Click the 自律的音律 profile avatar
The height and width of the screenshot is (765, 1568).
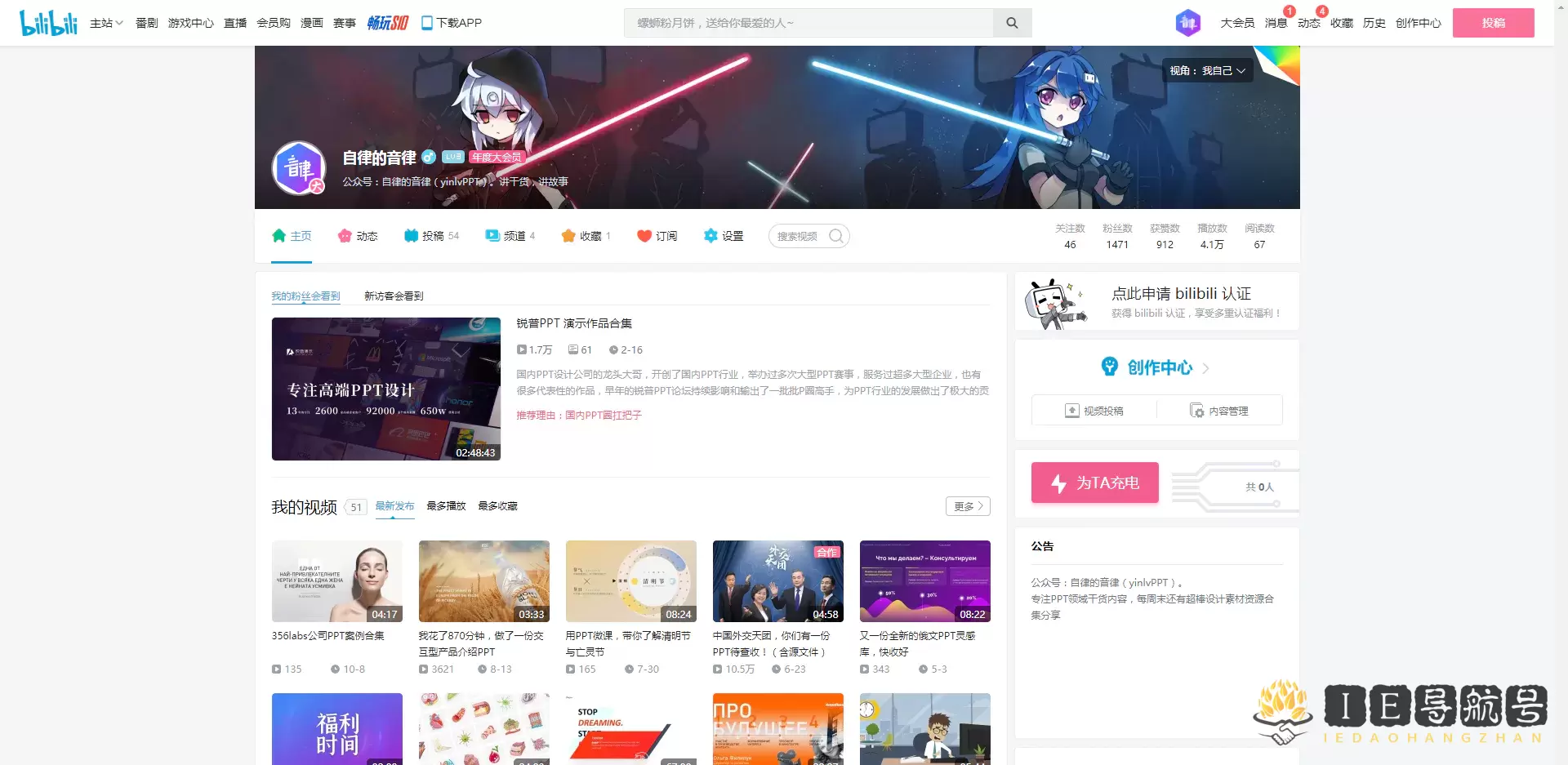299,168
